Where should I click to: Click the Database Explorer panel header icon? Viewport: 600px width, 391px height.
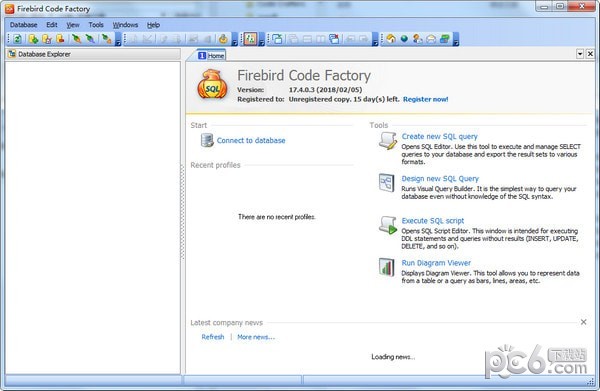click(12, 54)
